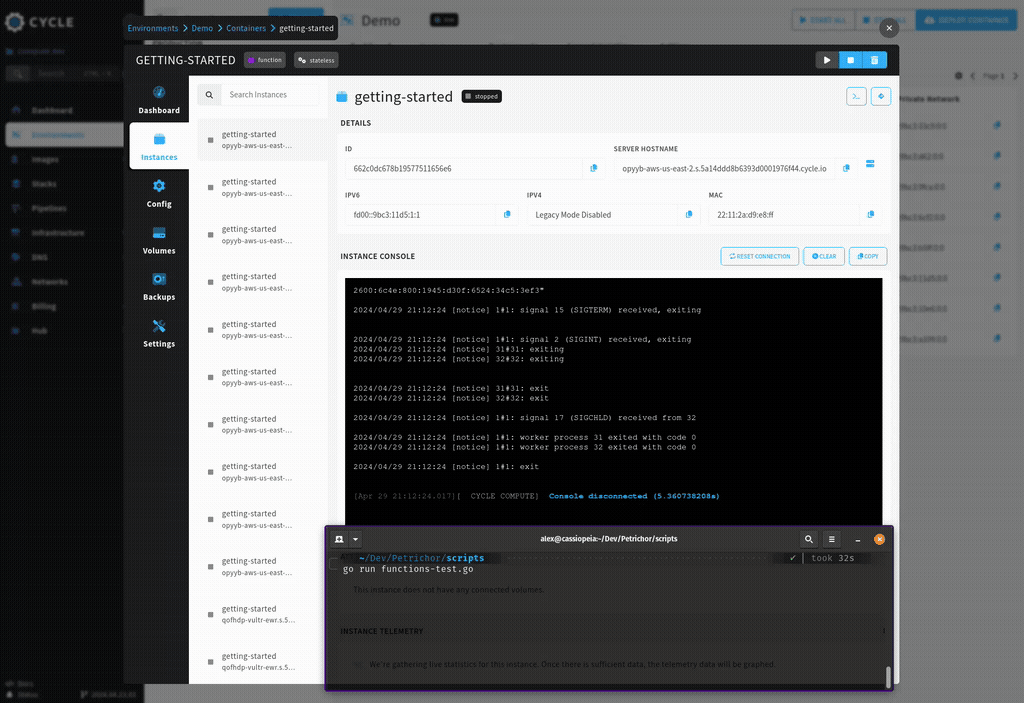Click the terminal window scrollbar
Screen dimensions: 1024x703
(x=888, y=677)
